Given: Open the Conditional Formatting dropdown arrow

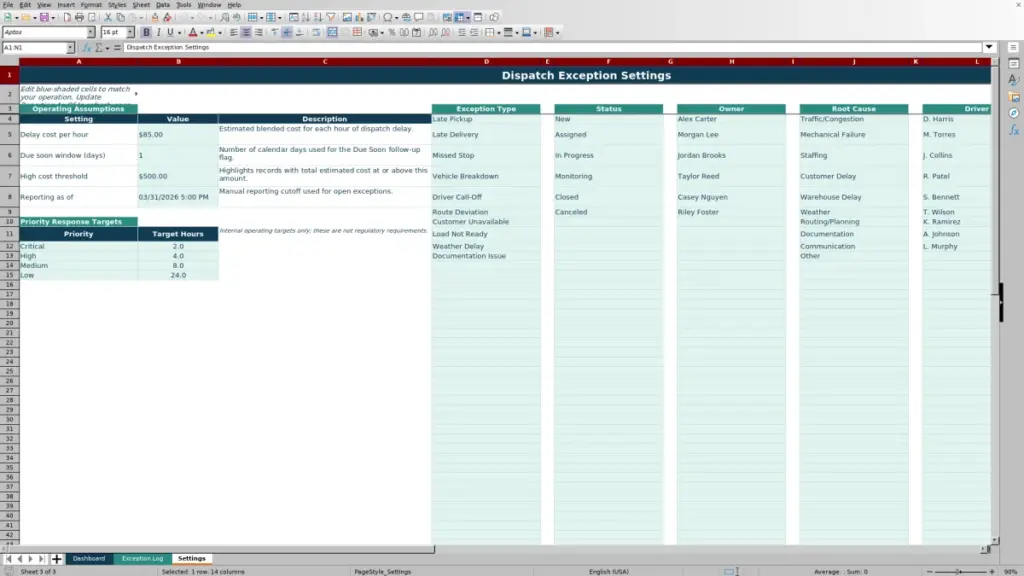Looking at the screenshot, I should [557, 32].
